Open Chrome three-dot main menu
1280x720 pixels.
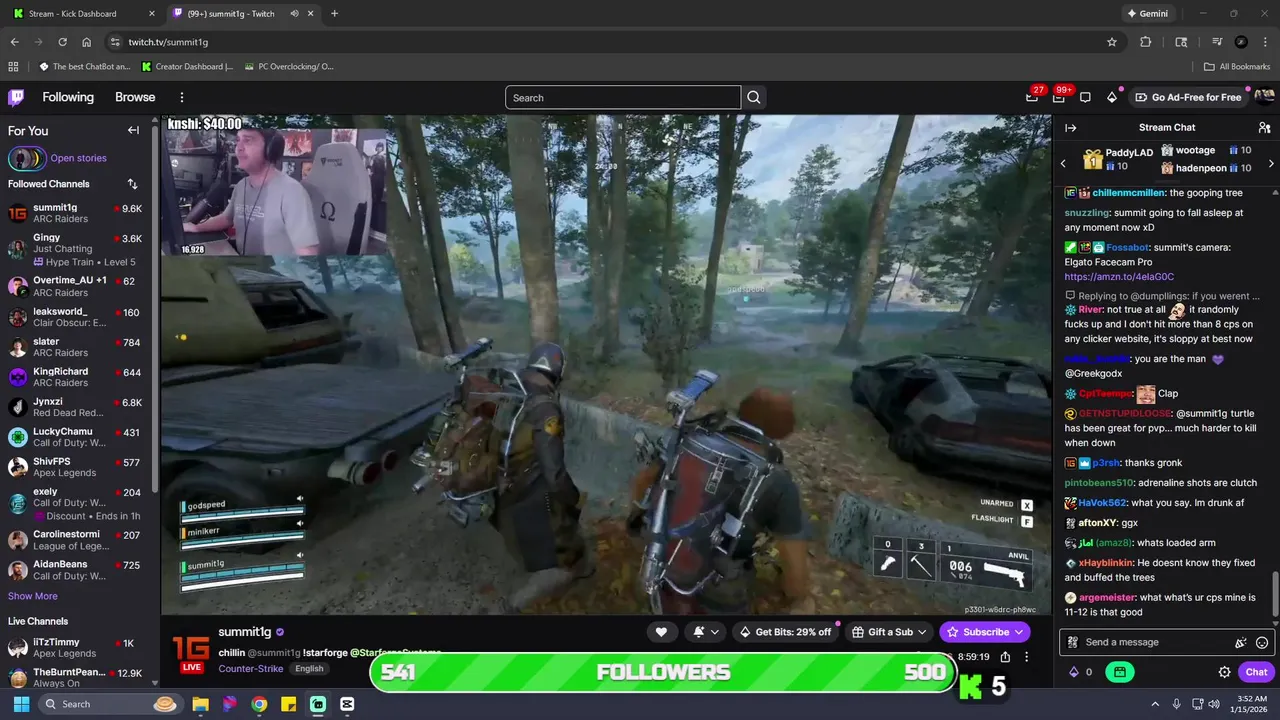click(1264, 42)
